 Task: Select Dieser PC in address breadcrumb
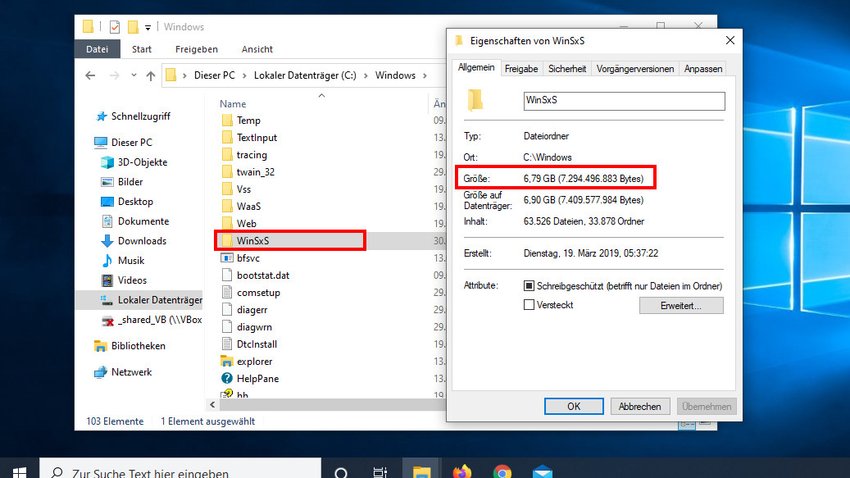(214, 75)
